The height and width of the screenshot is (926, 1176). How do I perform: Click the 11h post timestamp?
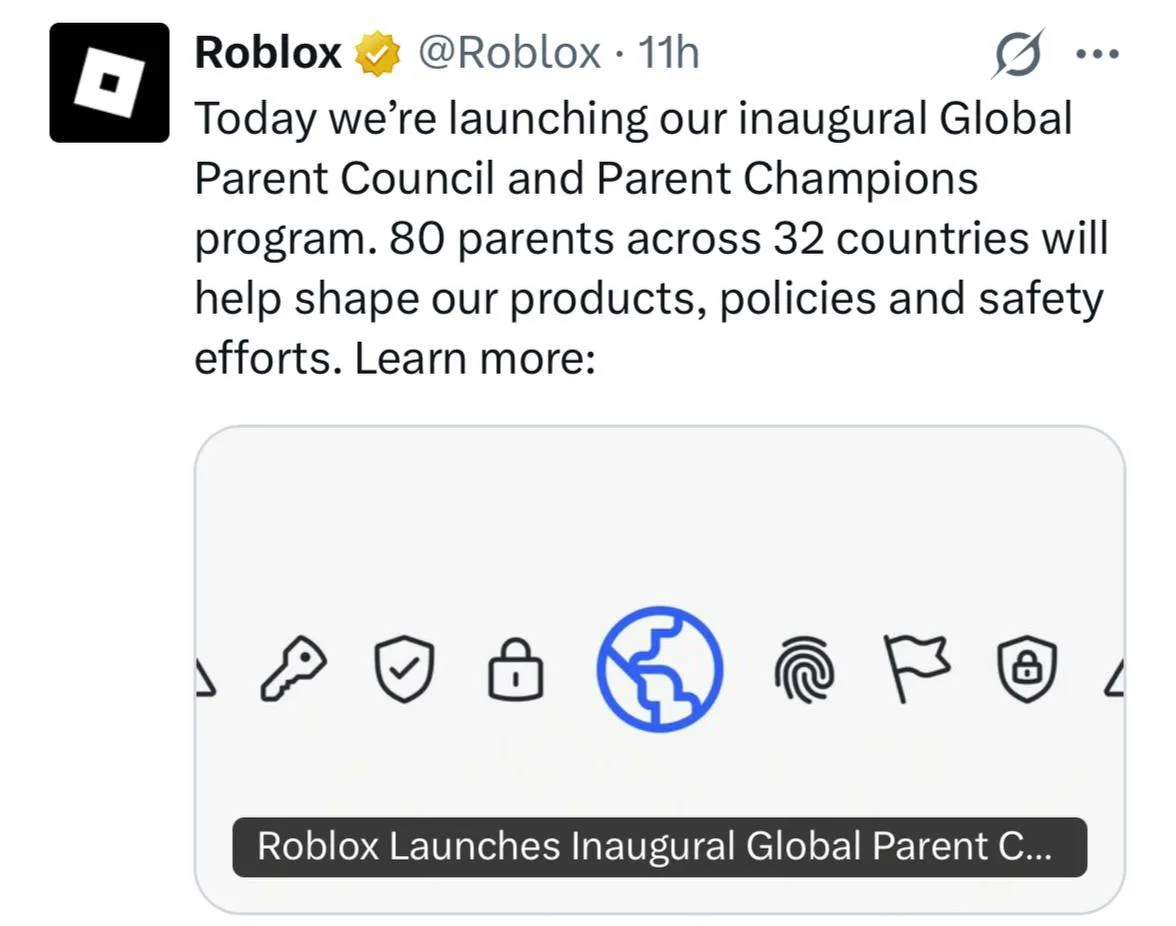[668, 52]
